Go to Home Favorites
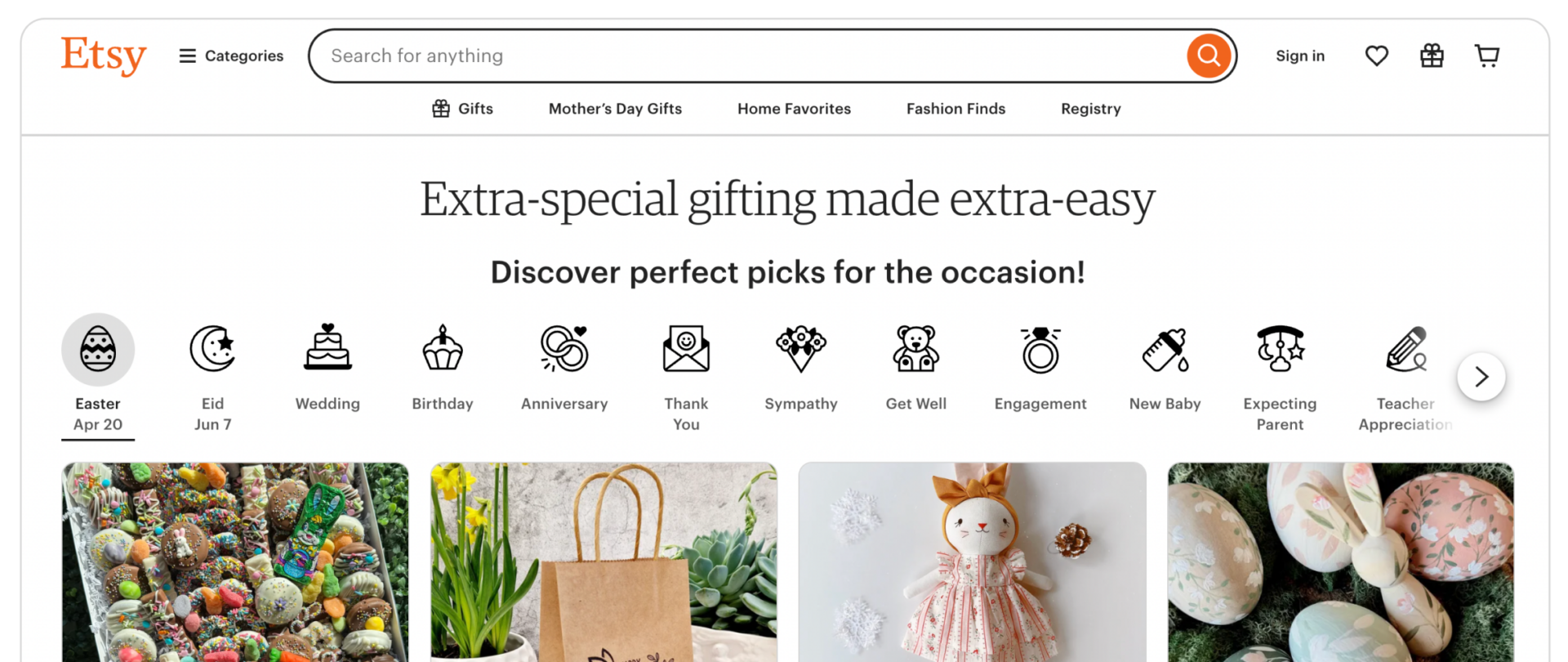Image resolution: width=1568 pixels, height=662 pixels. [x=794, y=109]
